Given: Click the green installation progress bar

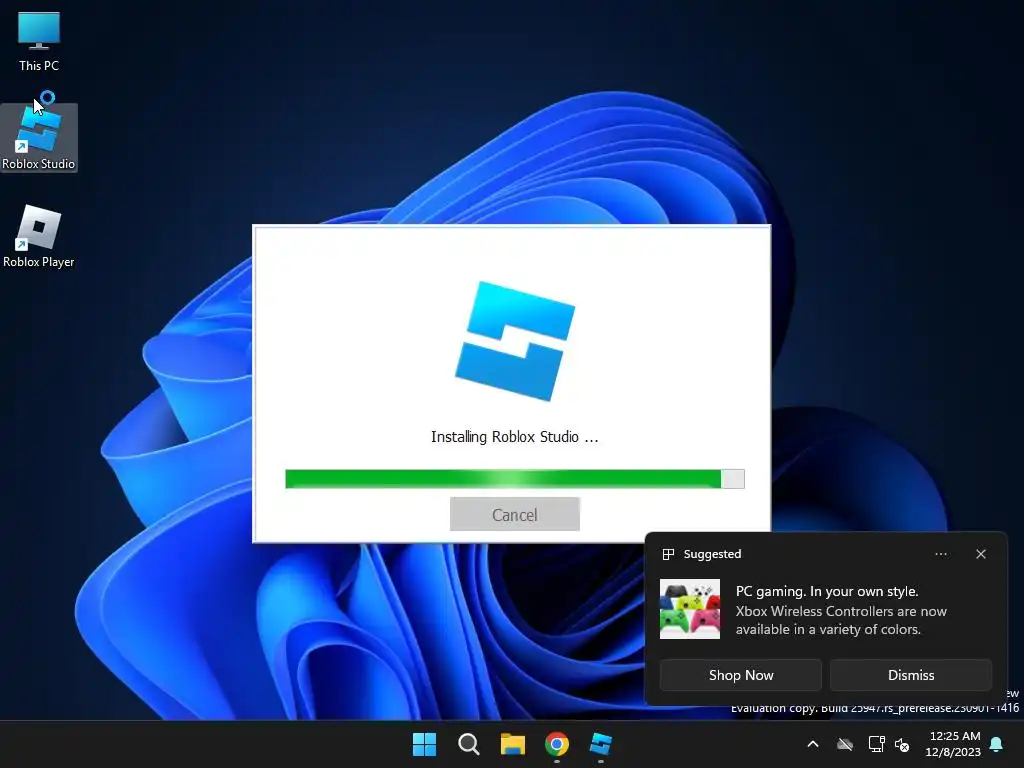Looking at the screenshot, I should tap(515, 479).
